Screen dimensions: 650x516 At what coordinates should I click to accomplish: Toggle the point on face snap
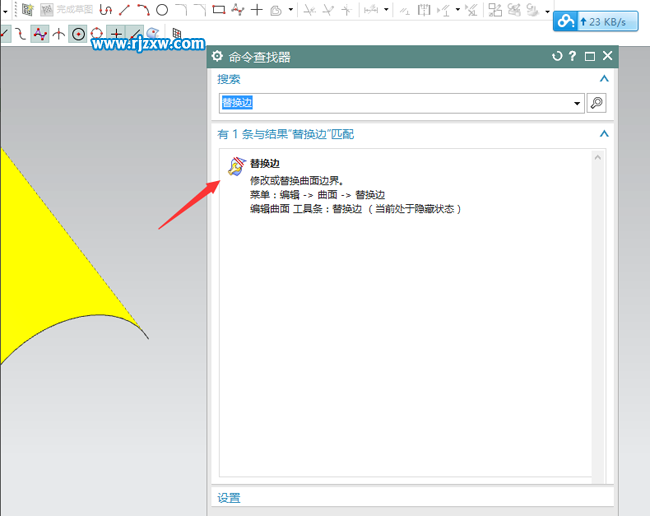[153, 33]
